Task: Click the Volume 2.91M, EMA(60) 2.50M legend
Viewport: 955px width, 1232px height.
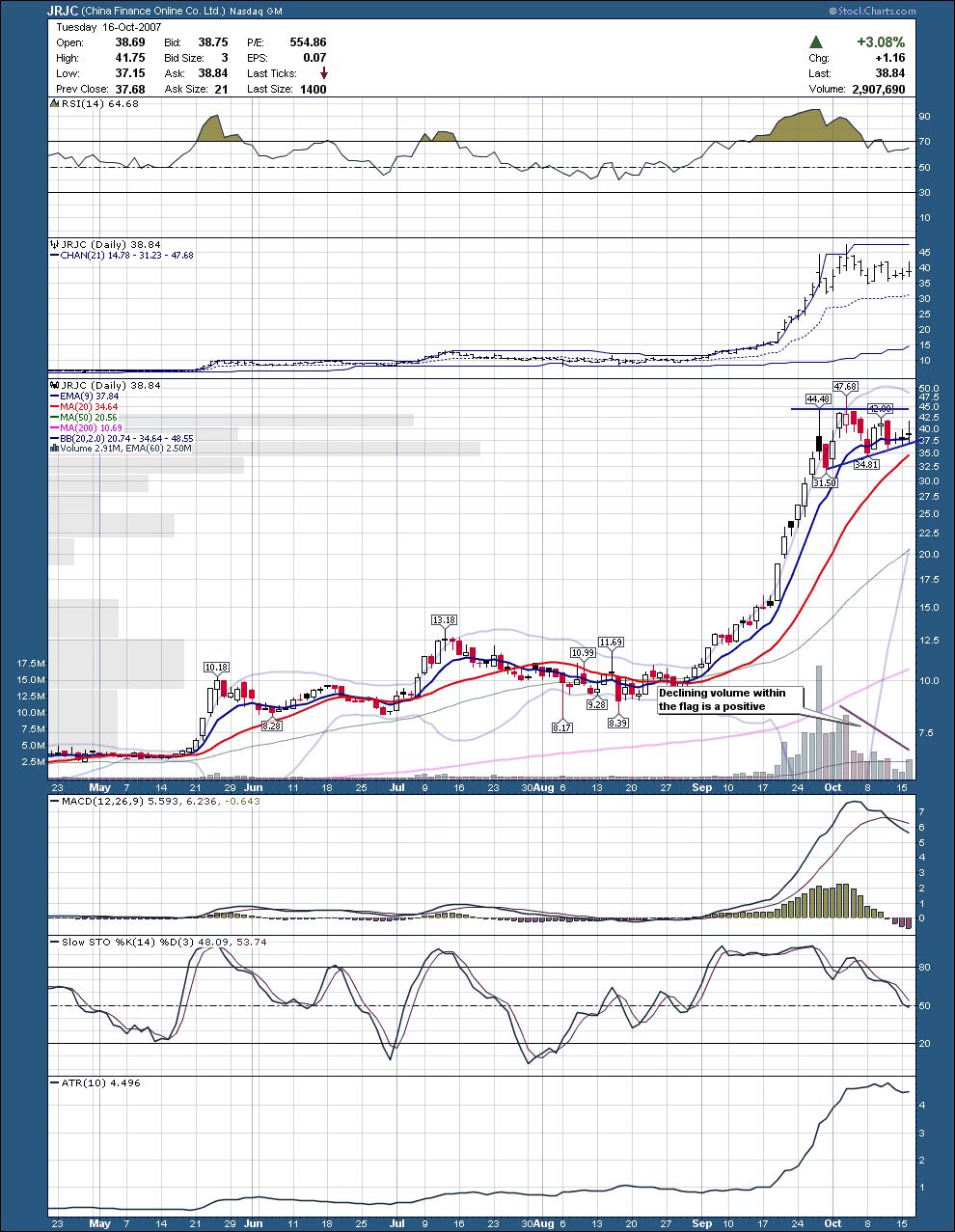Action: tap(125, 449)
